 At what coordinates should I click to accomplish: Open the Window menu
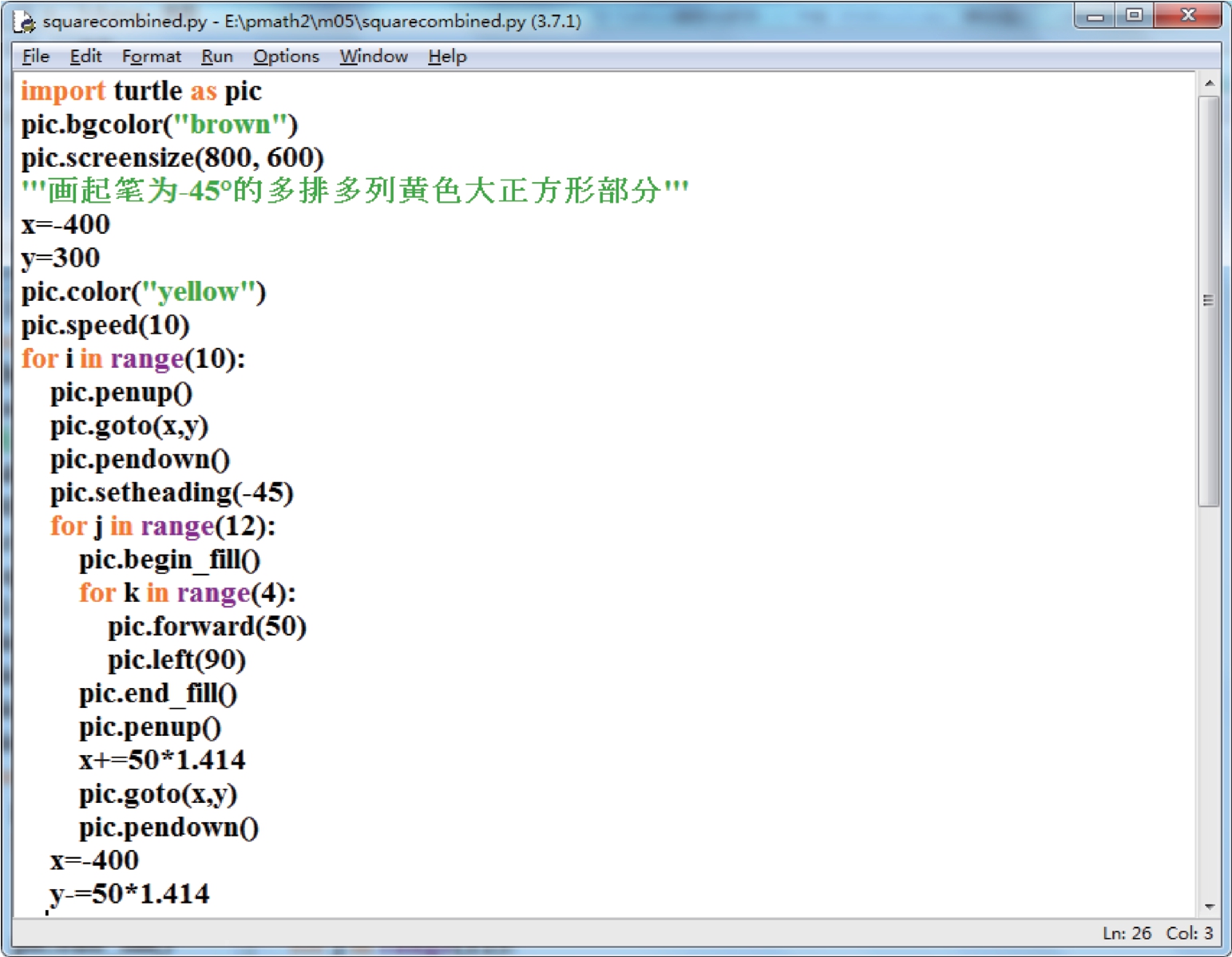374,57
